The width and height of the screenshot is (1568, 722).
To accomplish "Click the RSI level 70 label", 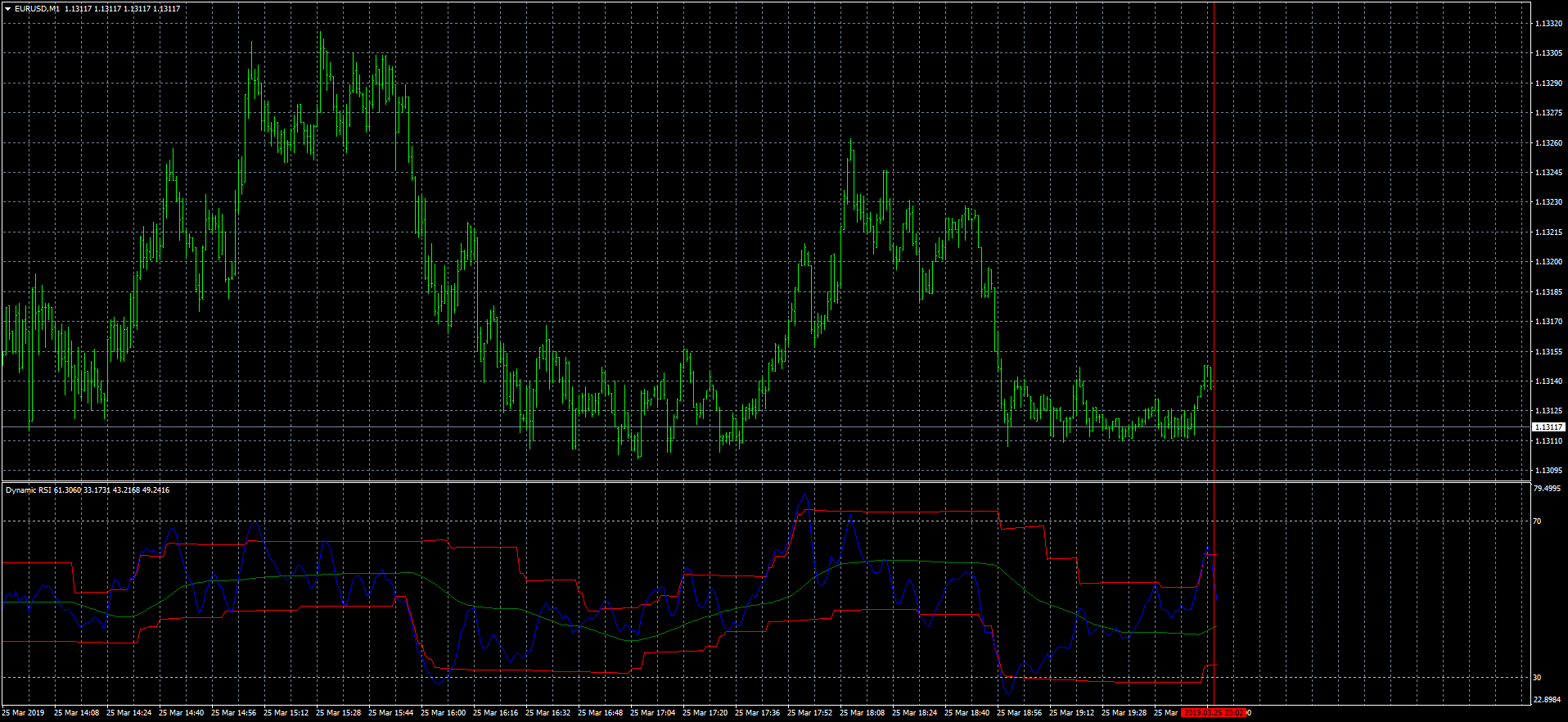I will (1537, 521).
